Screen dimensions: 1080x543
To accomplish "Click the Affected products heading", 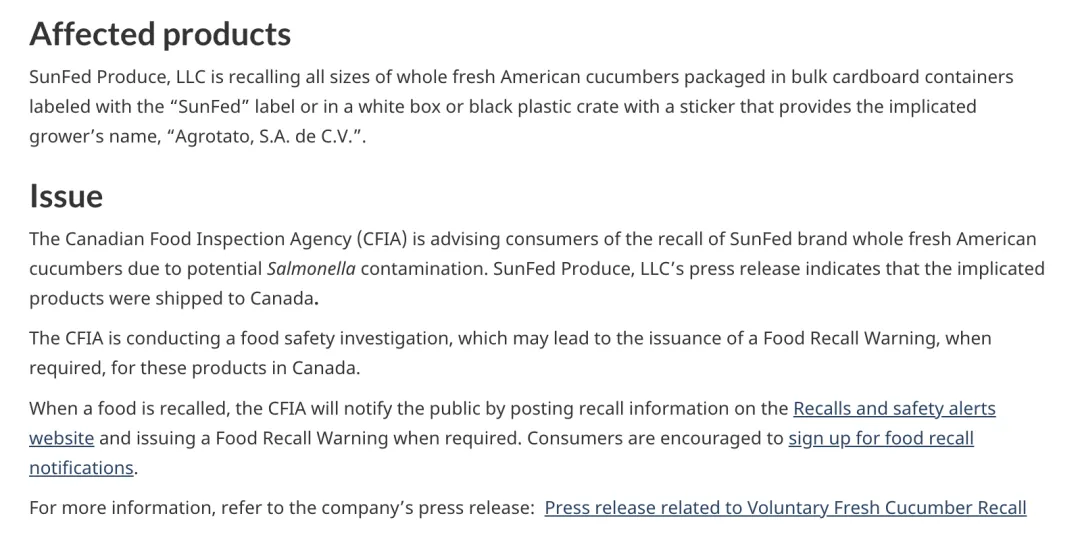I will coord(160,34).
